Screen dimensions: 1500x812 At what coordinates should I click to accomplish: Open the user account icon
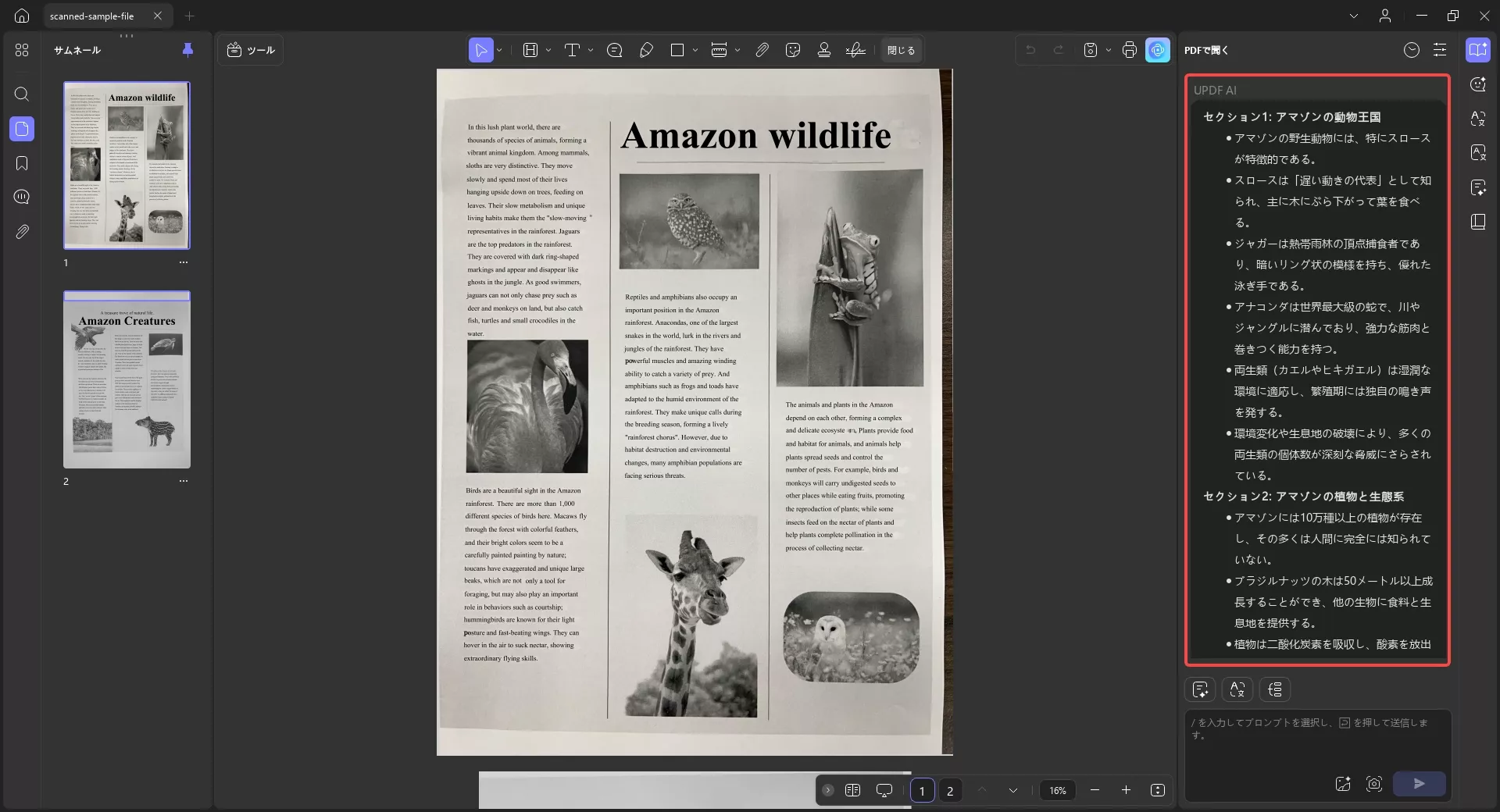point(1385,16)
